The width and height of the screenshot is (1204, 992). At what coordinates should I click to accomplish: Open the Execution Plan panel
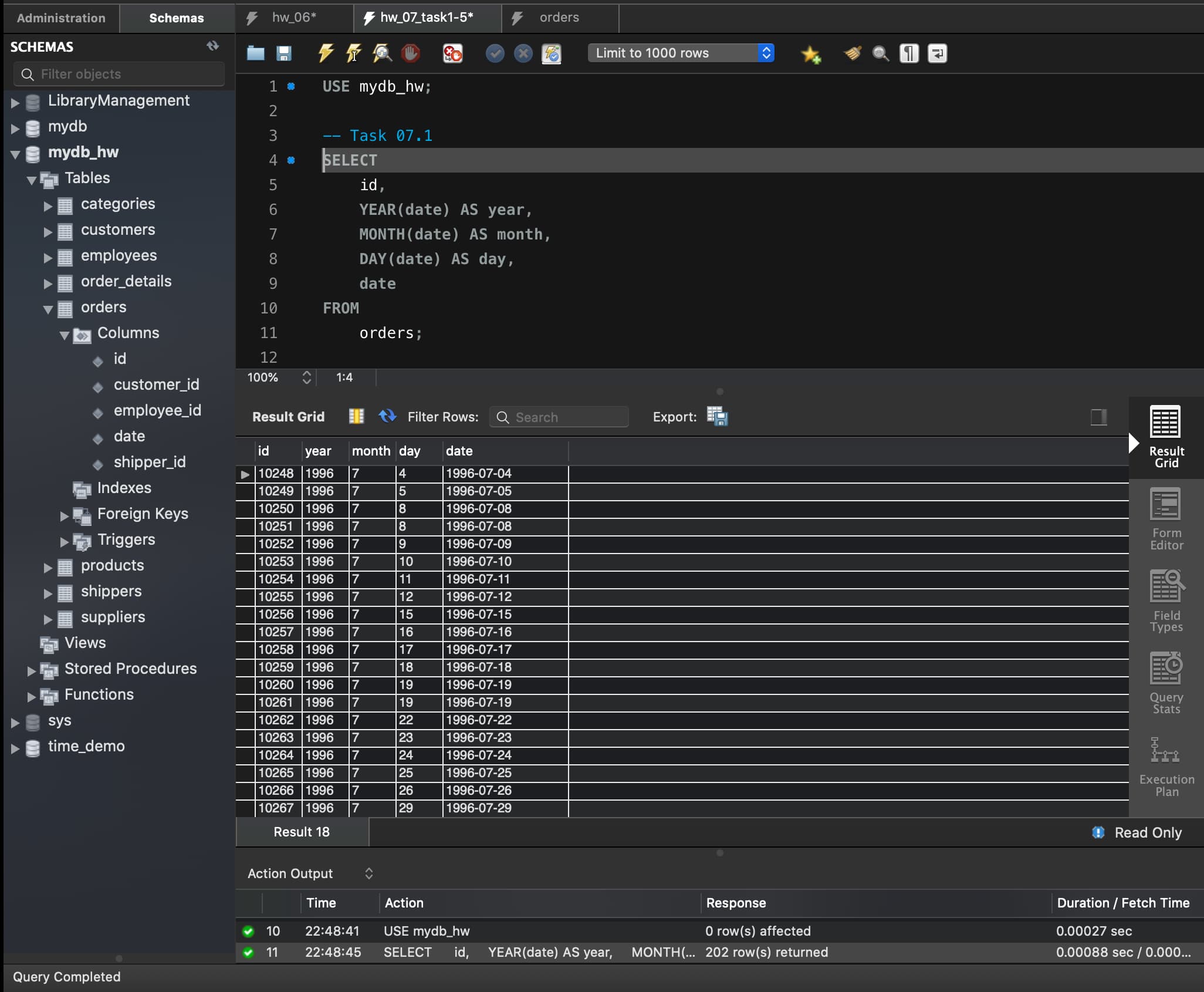(1166, 767)
